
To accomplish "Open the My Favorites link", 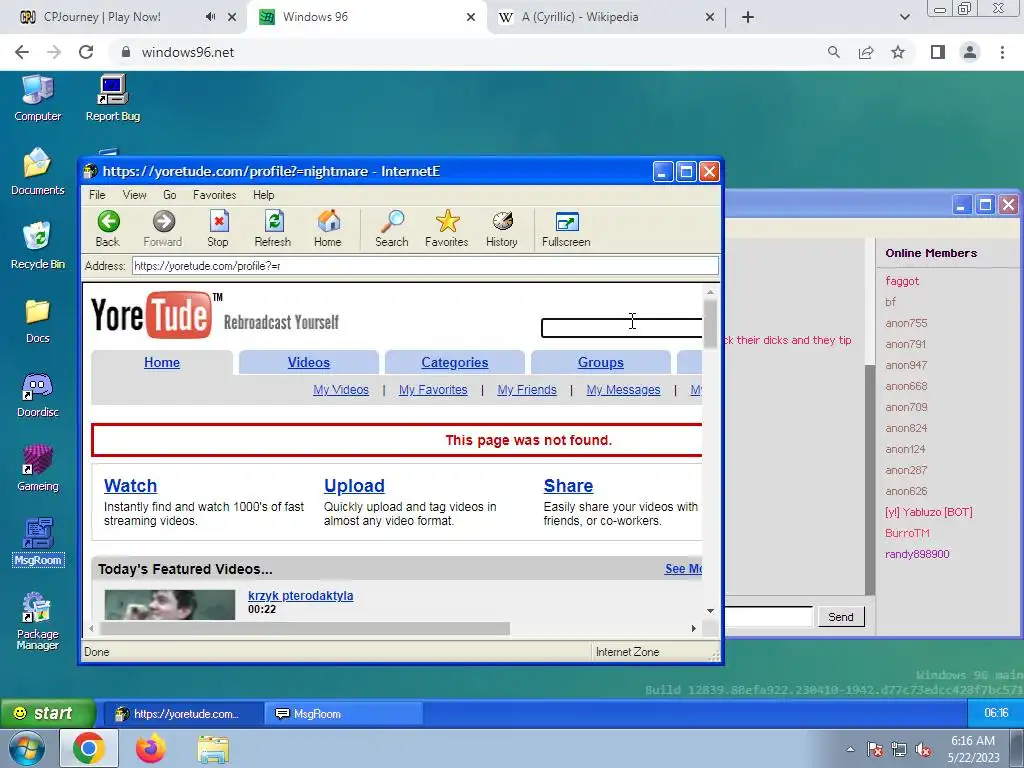I will [433, 390].
